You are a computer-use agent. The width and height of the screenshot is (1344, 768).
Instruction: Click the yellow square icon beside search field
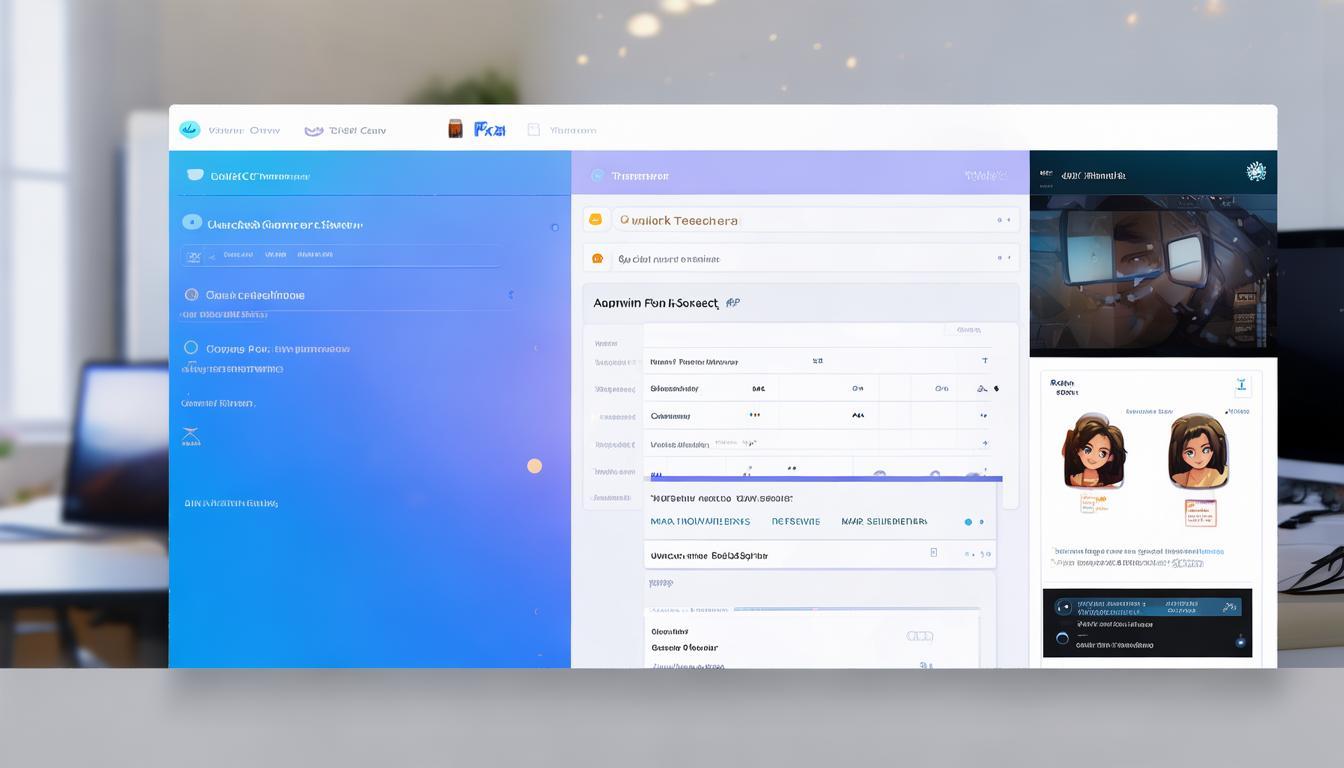pyautogui.click(x=596, y=220)
